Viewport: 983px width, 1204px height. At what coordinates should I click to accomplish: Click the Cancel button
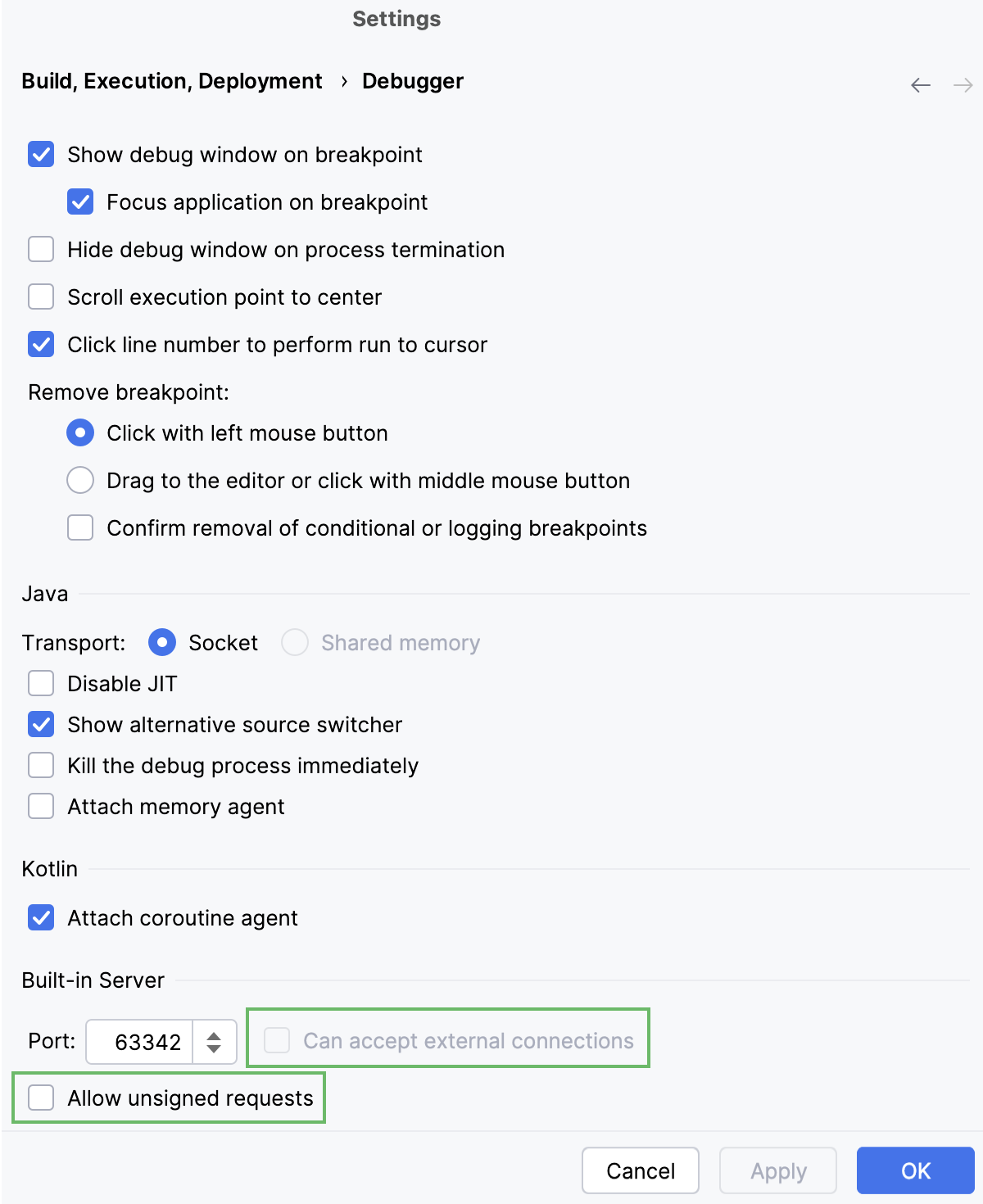tap(640, 1170)
